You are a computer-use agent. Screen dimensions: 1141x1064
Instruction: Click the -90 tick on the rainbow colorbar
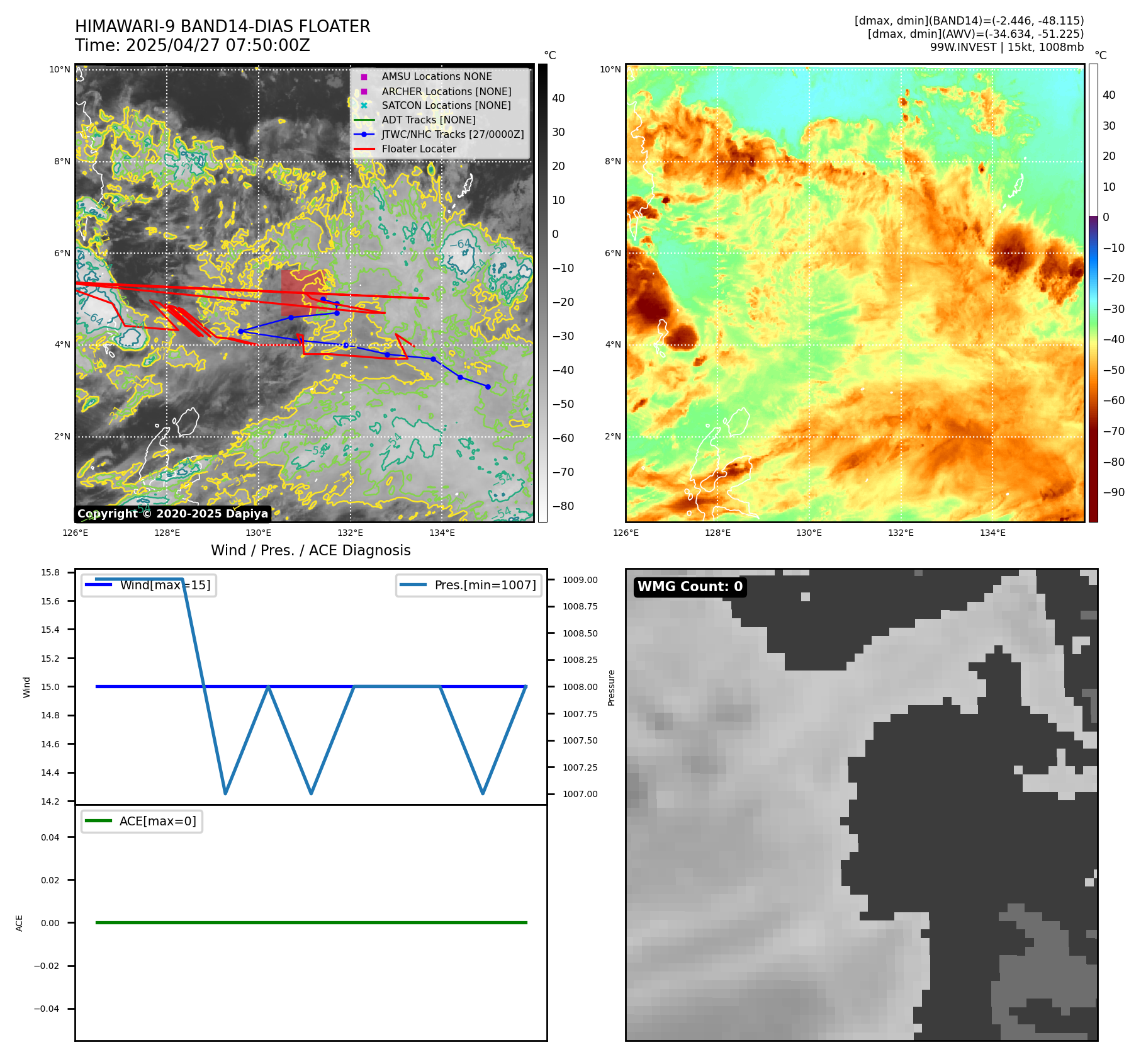1113,492
